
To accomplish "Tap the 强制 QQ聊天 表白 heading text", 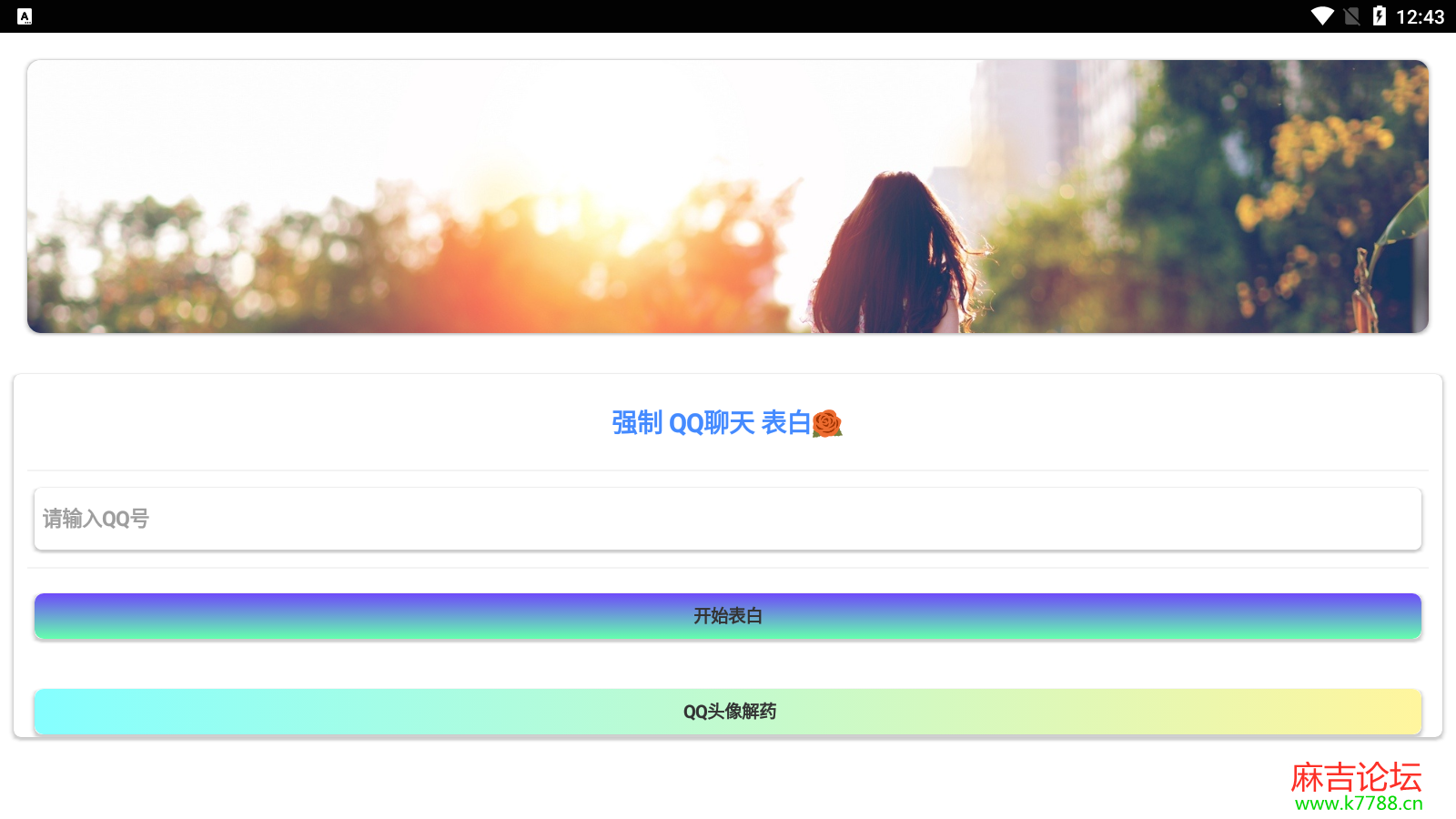I will coord(711,423).
